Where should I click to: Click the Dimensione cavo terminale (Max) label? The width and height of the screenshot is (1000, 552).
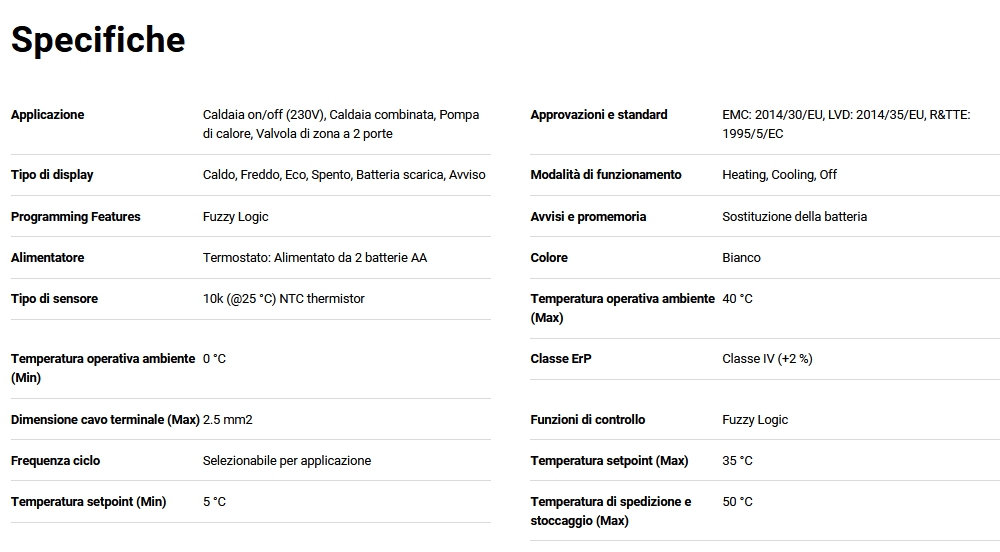[105, 420]
